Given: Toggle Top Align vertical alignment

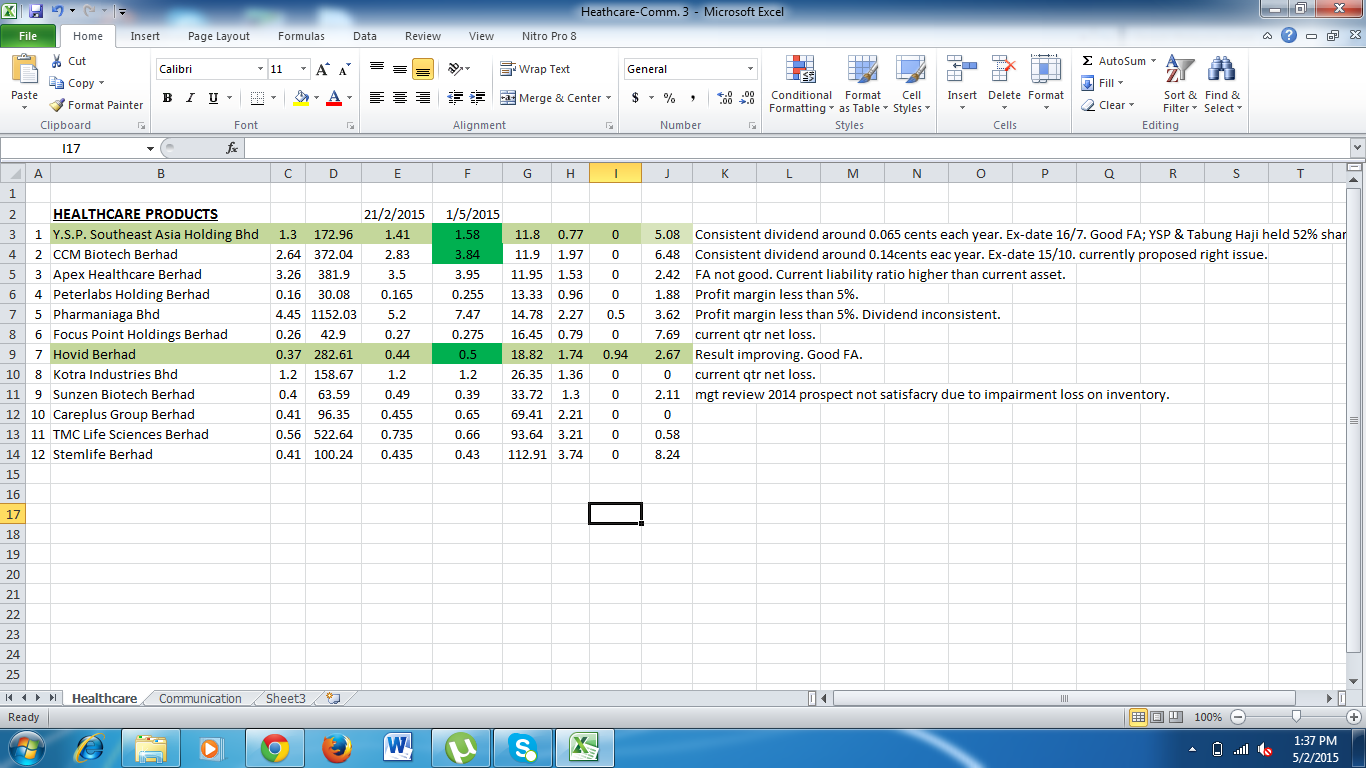Looking at the screenshot, I should [377, 69].
